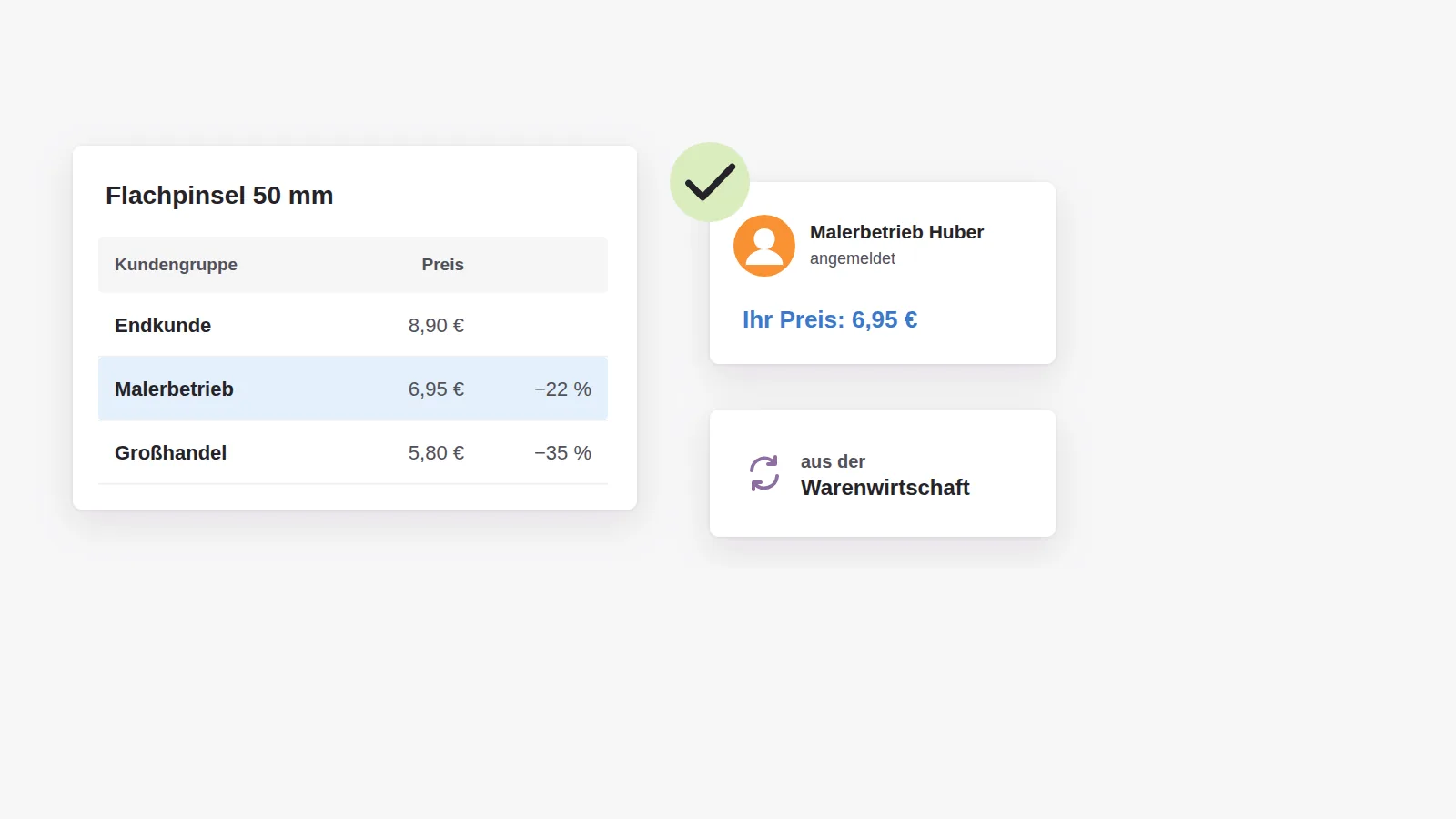Select the Malerbetrieb row

[353, 389]
